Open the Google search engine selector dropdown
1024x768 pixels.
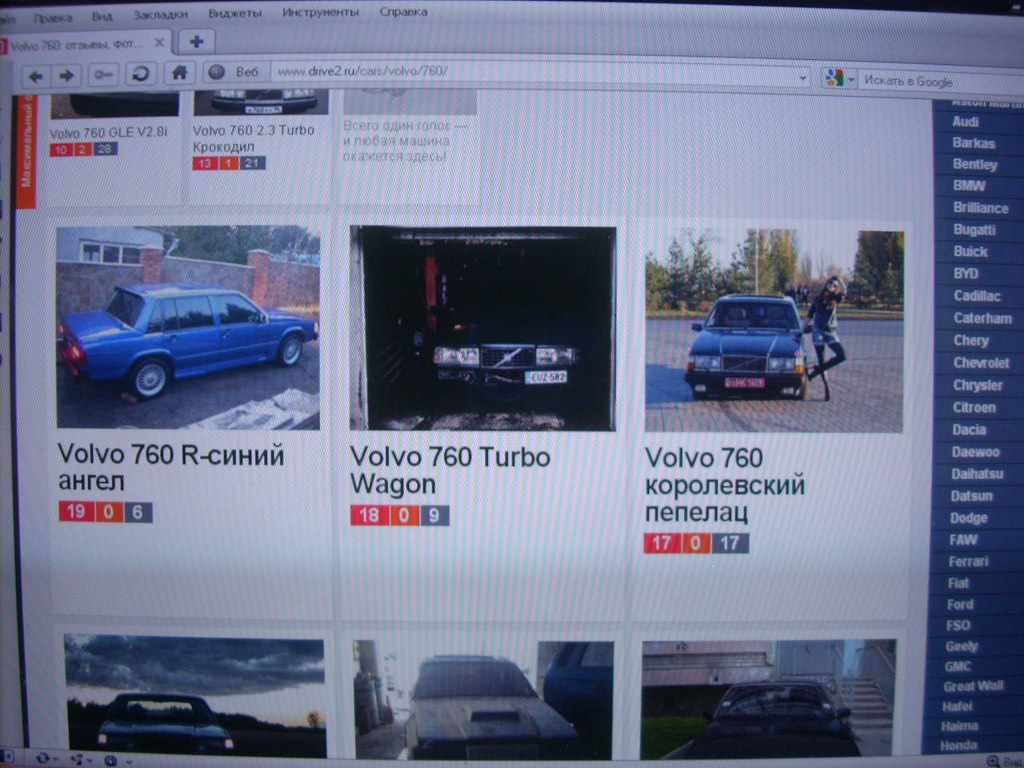[x=838, y=78]
